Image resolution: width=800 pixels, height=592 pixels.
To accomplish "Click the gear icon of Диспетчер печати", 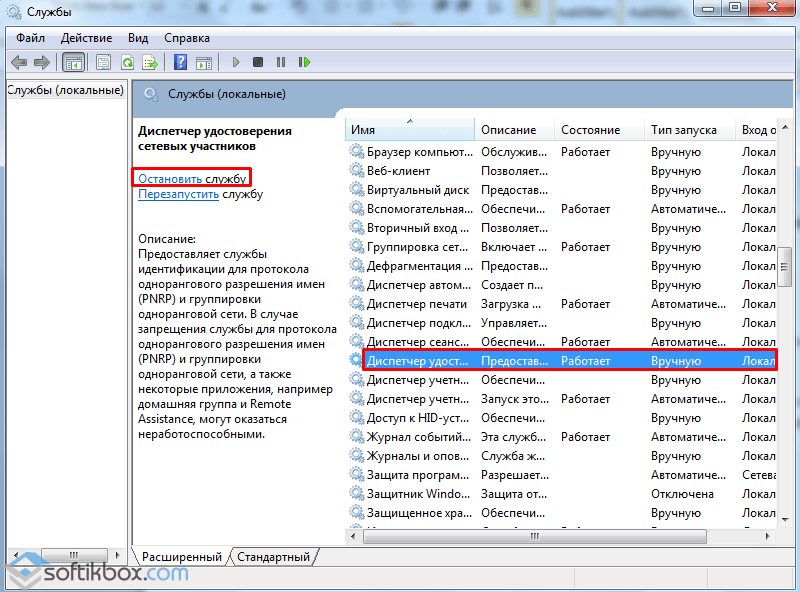I will click(356, 304).
